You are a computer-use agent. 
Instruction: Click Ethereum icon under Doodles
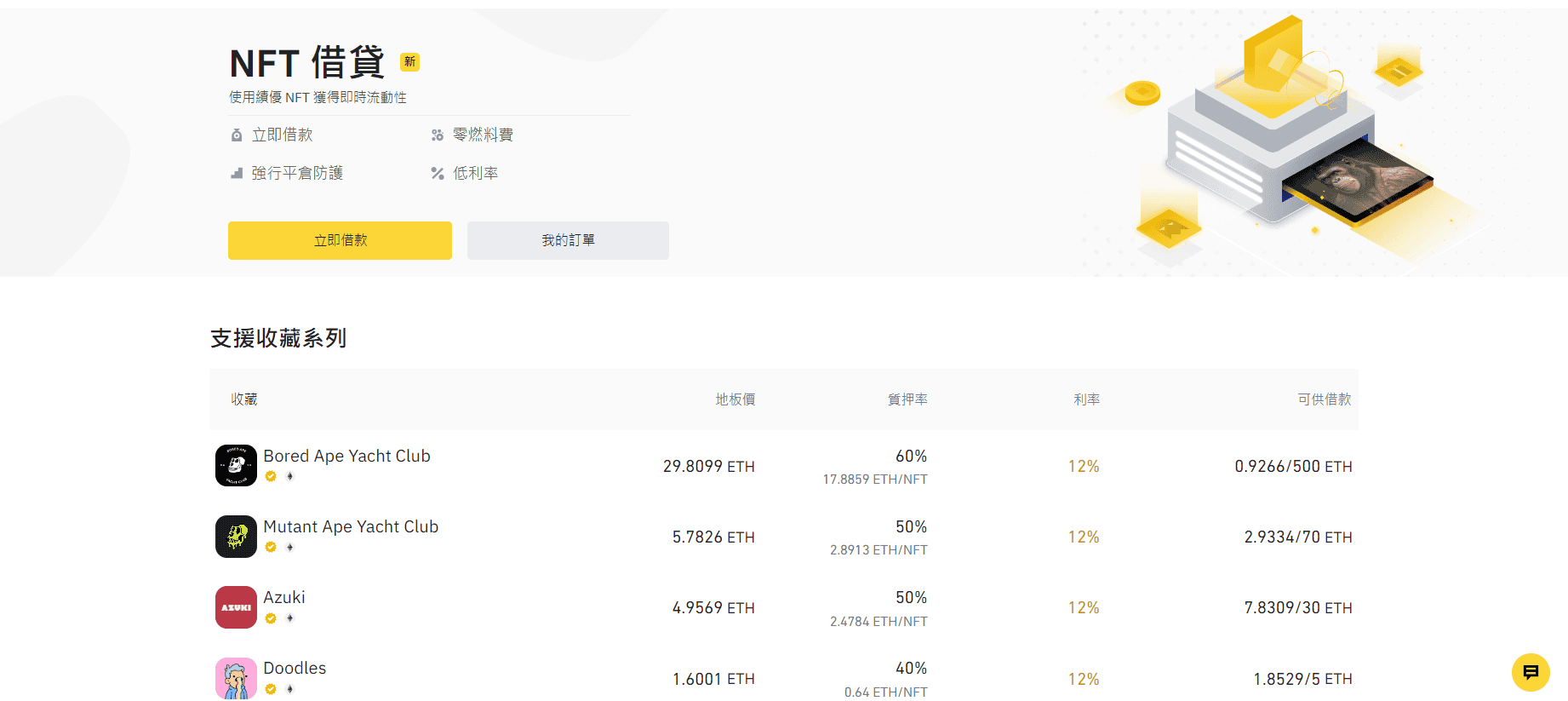point(289,689)
